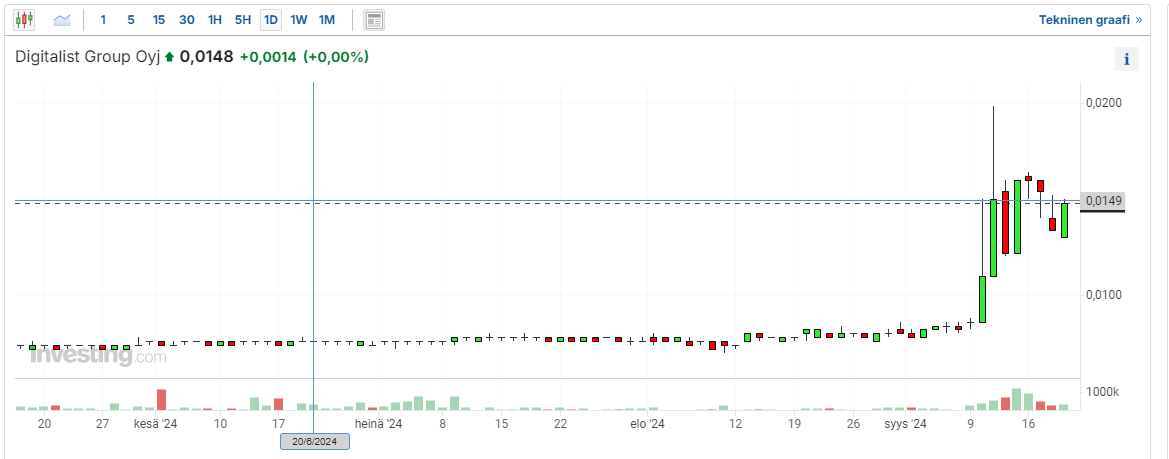Image resolution: width=1169 pixels, height=459 pixels.
Task: Choose the 15 minute interval
Action: [159, 20]
